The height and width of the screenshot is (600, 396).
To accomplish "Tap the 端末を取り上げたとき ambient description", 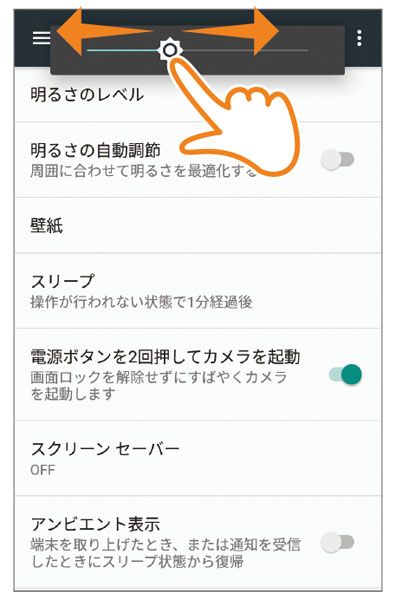I will coord(165,553).
